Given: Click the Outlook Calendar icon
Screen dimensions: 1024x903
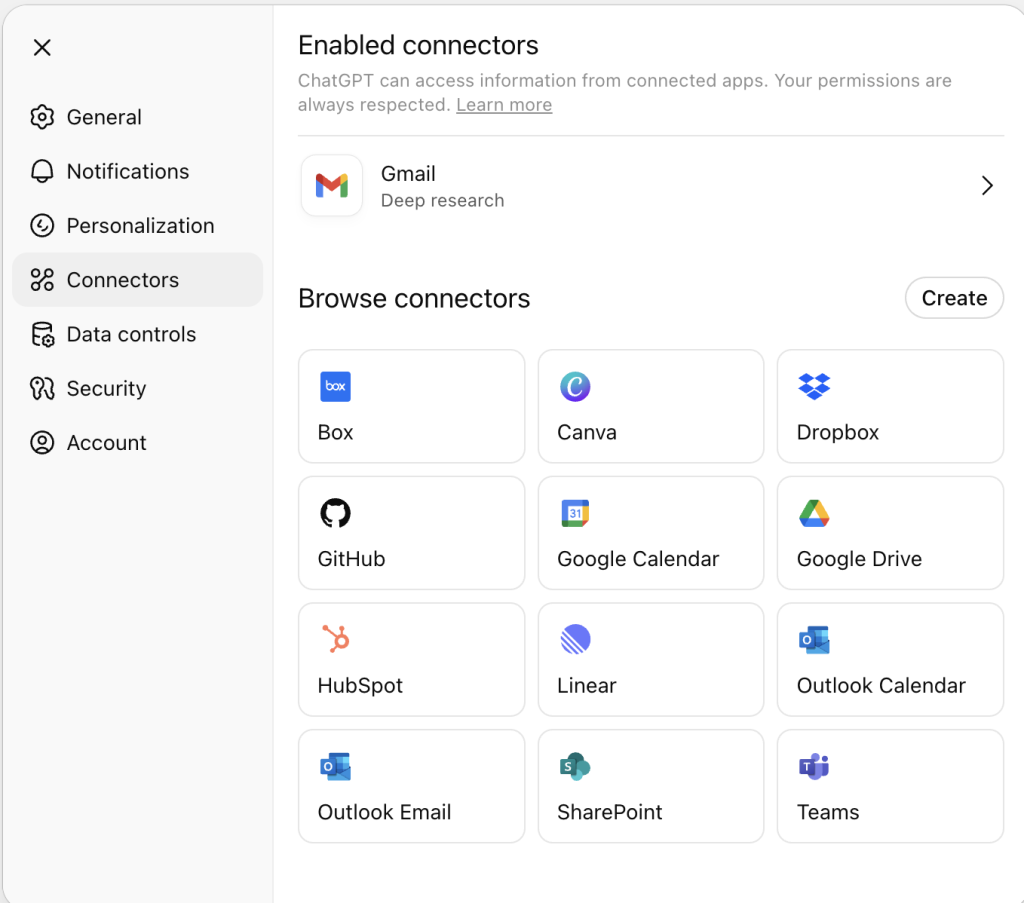Looking at the screenshot, I should pyautogui.click(x=814, y=640).
